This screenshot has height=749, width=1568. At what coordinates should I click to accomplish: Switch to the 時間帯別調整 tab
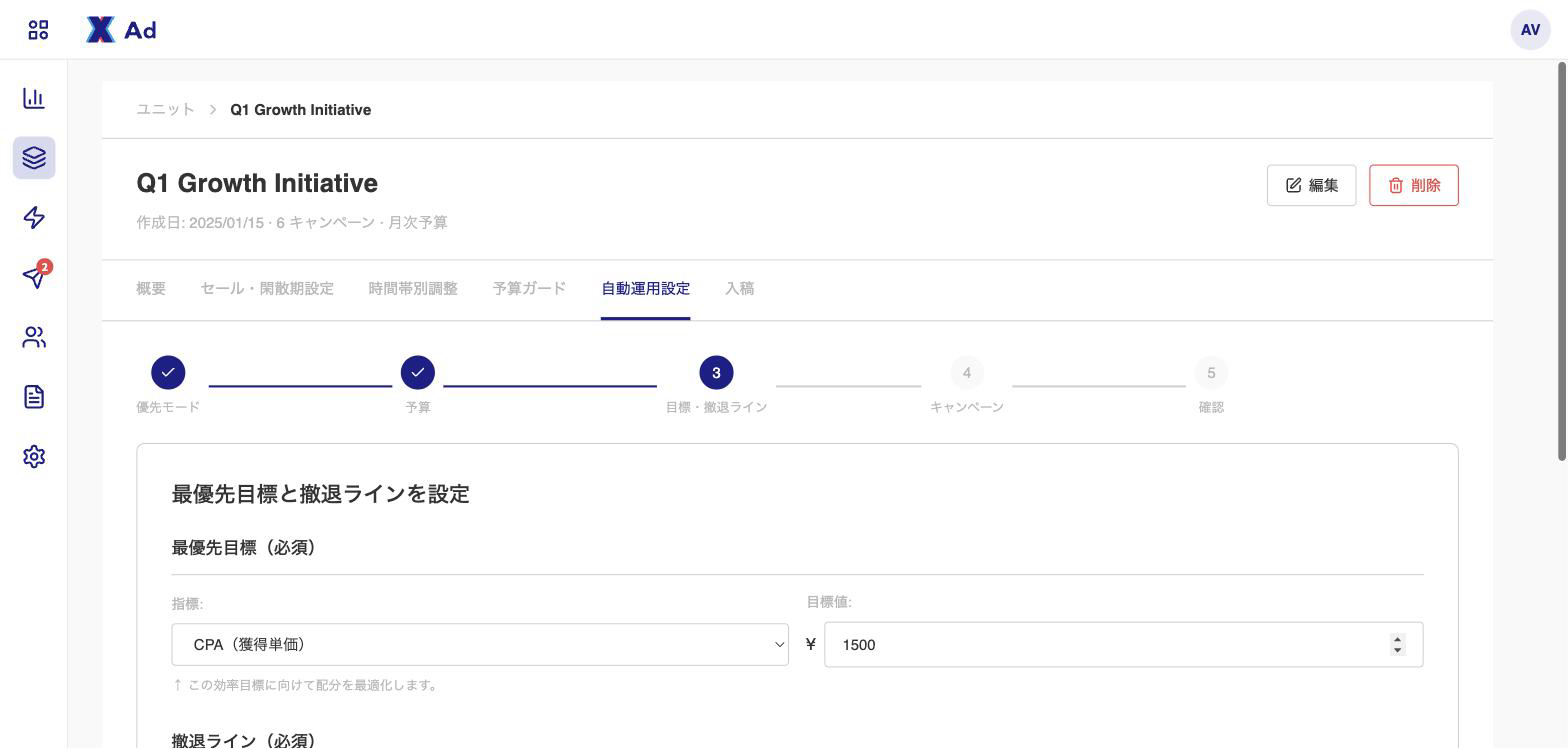tap(413, 289)
